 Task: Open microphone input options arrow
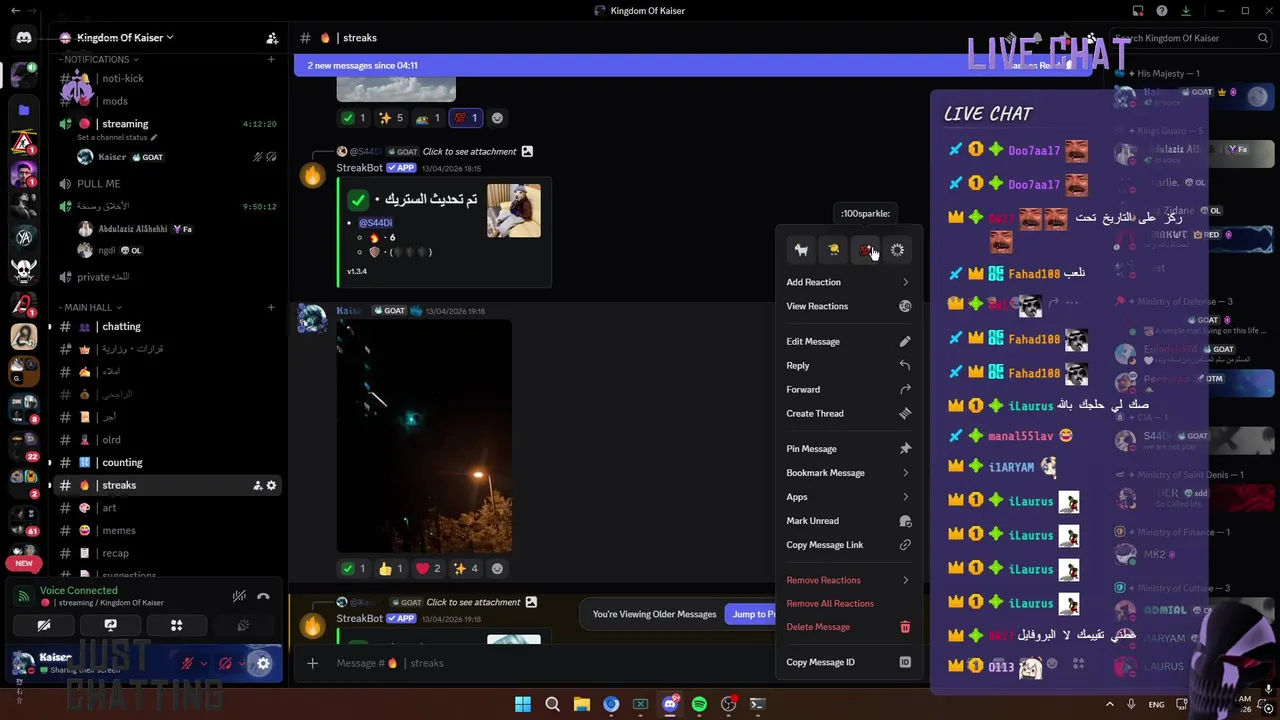[x=204, y=663]
